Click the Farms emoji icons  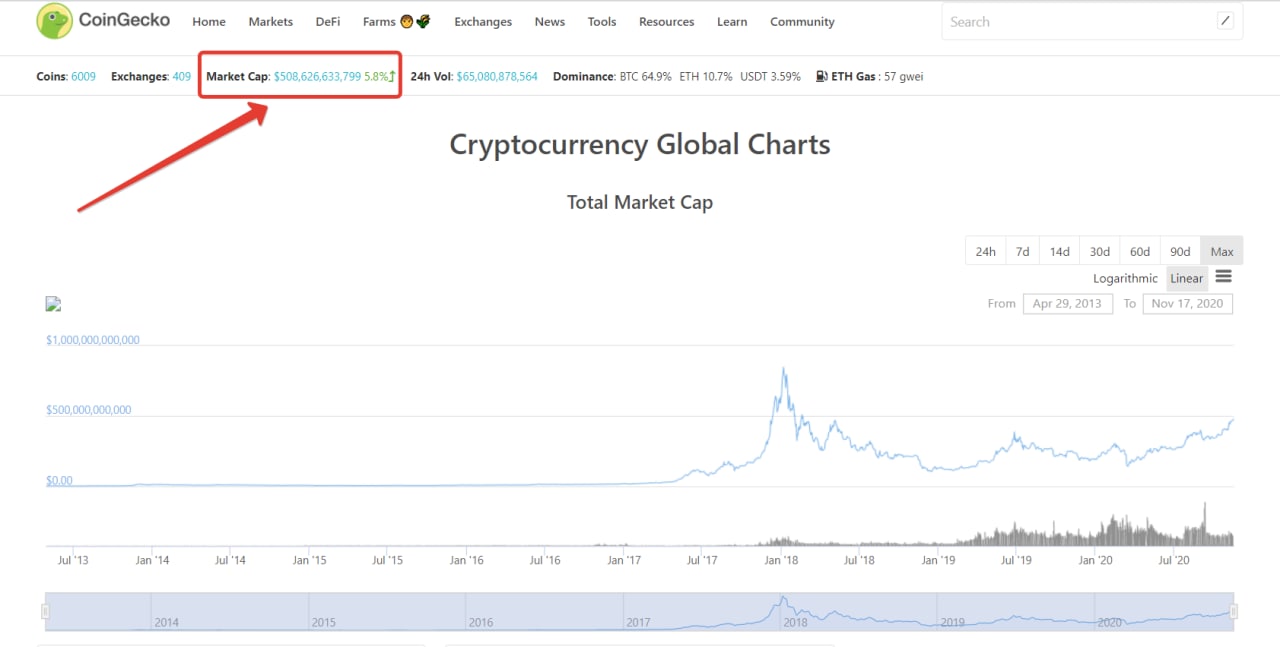pos(415,21)
